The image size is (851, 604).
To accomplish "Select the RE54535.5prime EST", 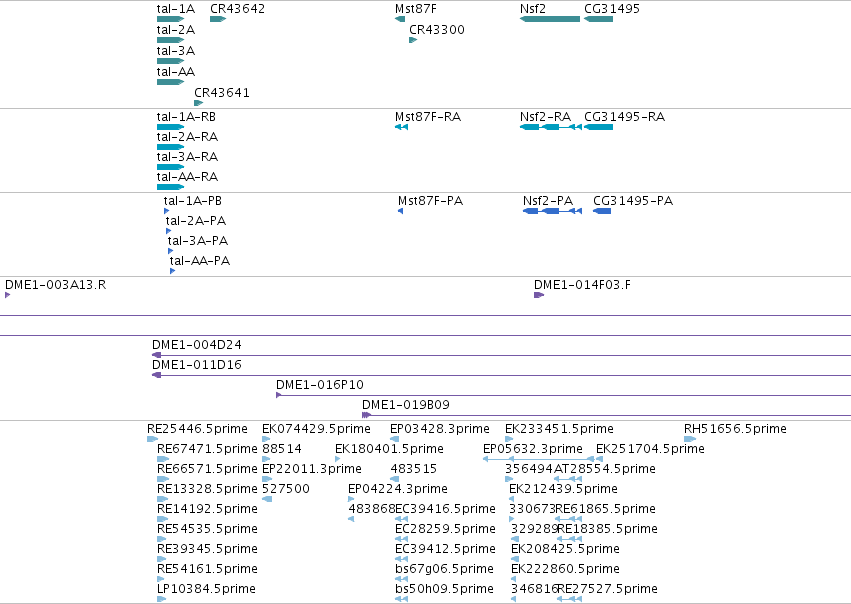I will click(161, 539).
